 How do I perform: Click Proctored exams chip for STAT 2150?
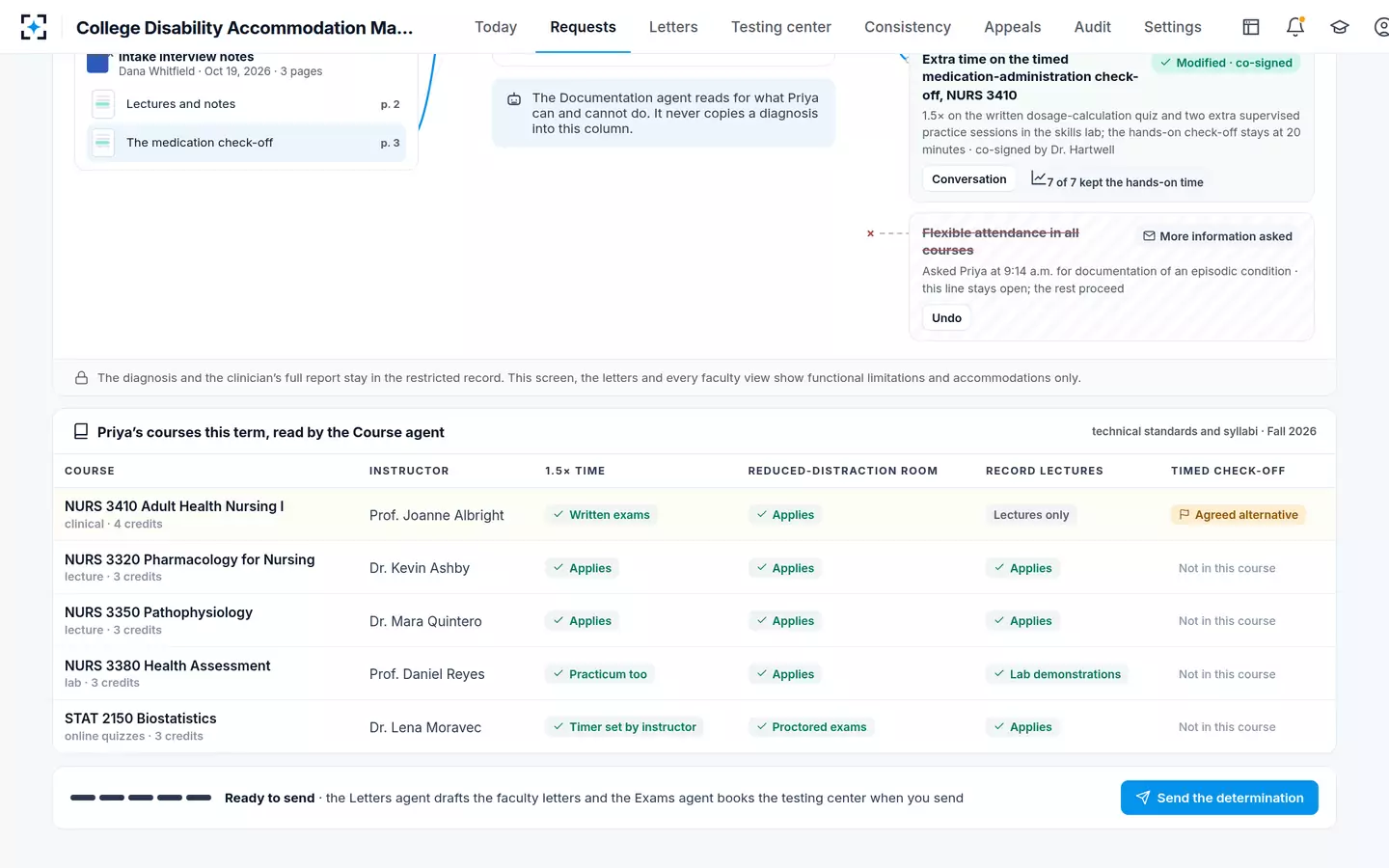pos(811,727)
